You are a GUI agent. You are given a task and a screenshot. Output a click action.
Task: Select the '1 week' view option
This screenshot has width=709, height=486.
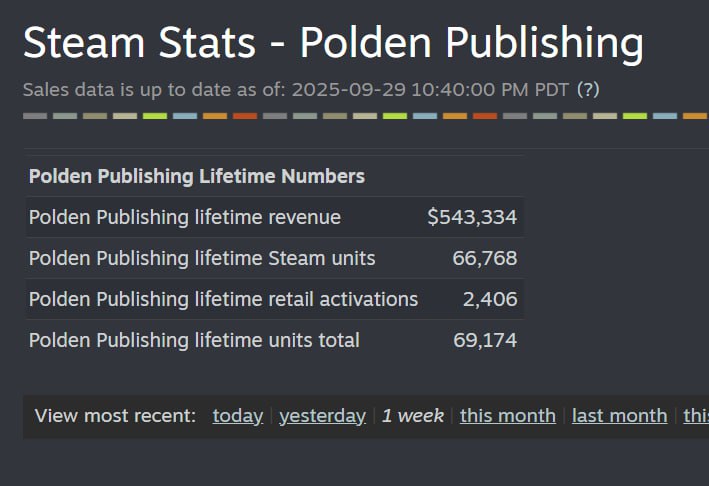coord(413,416)
